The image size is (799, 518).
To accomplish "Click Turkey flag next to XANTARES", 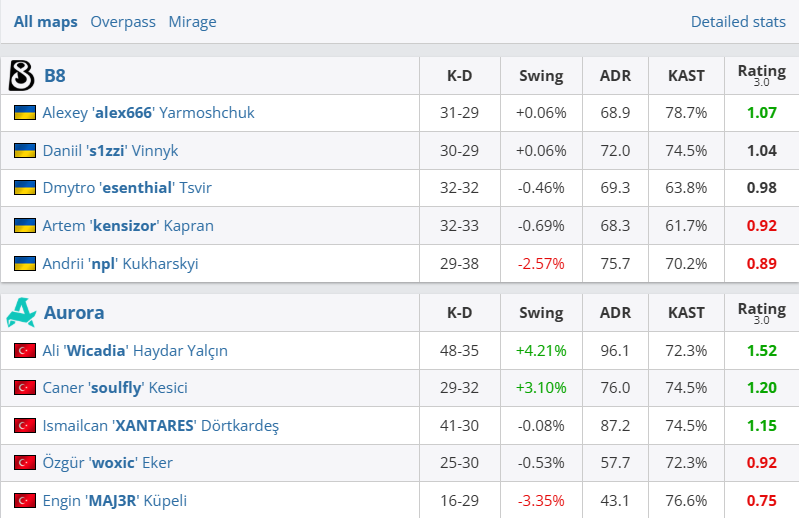I will [25, 426].
